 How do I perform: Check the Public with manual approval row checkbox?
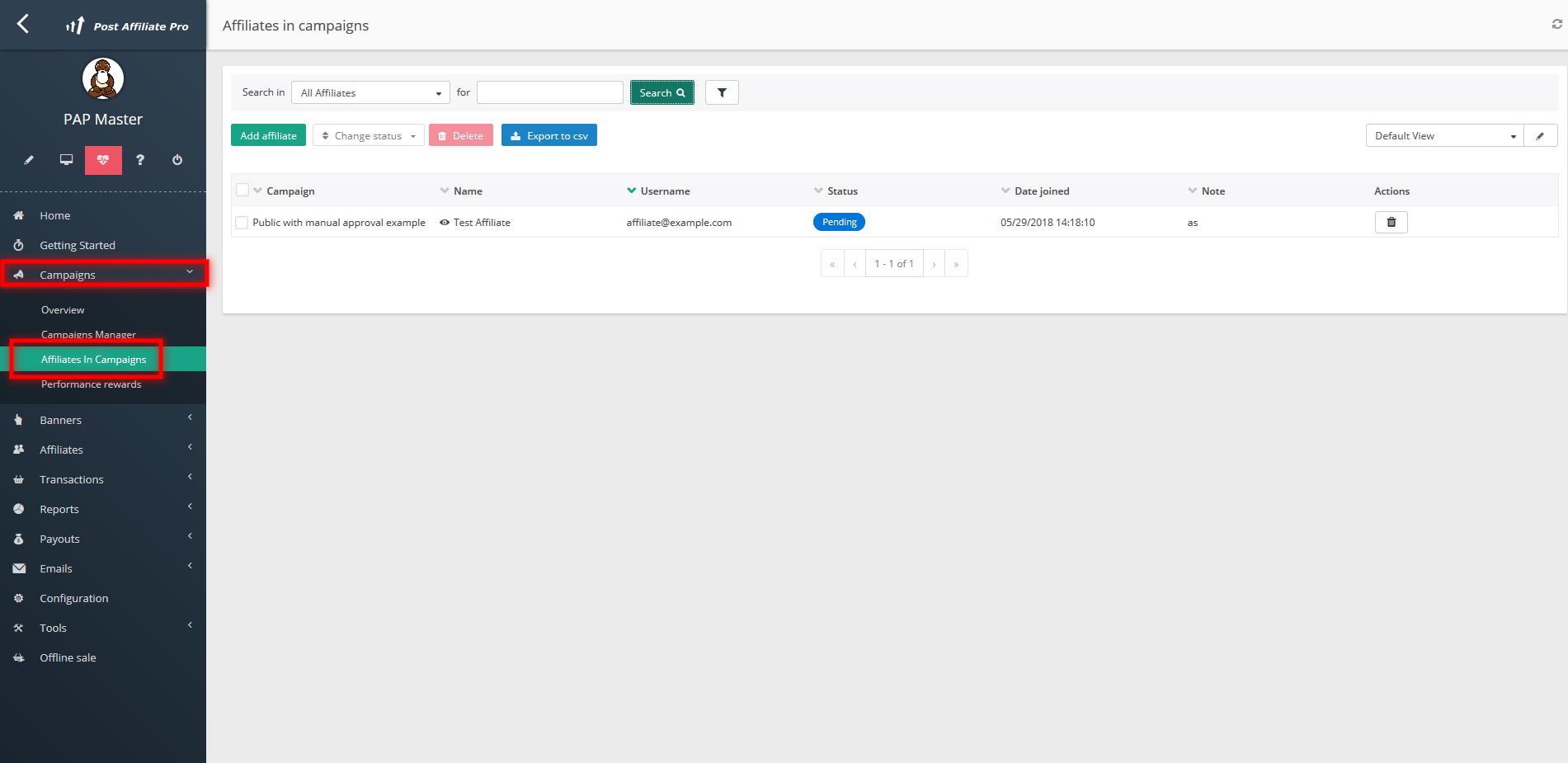(242, 223)
